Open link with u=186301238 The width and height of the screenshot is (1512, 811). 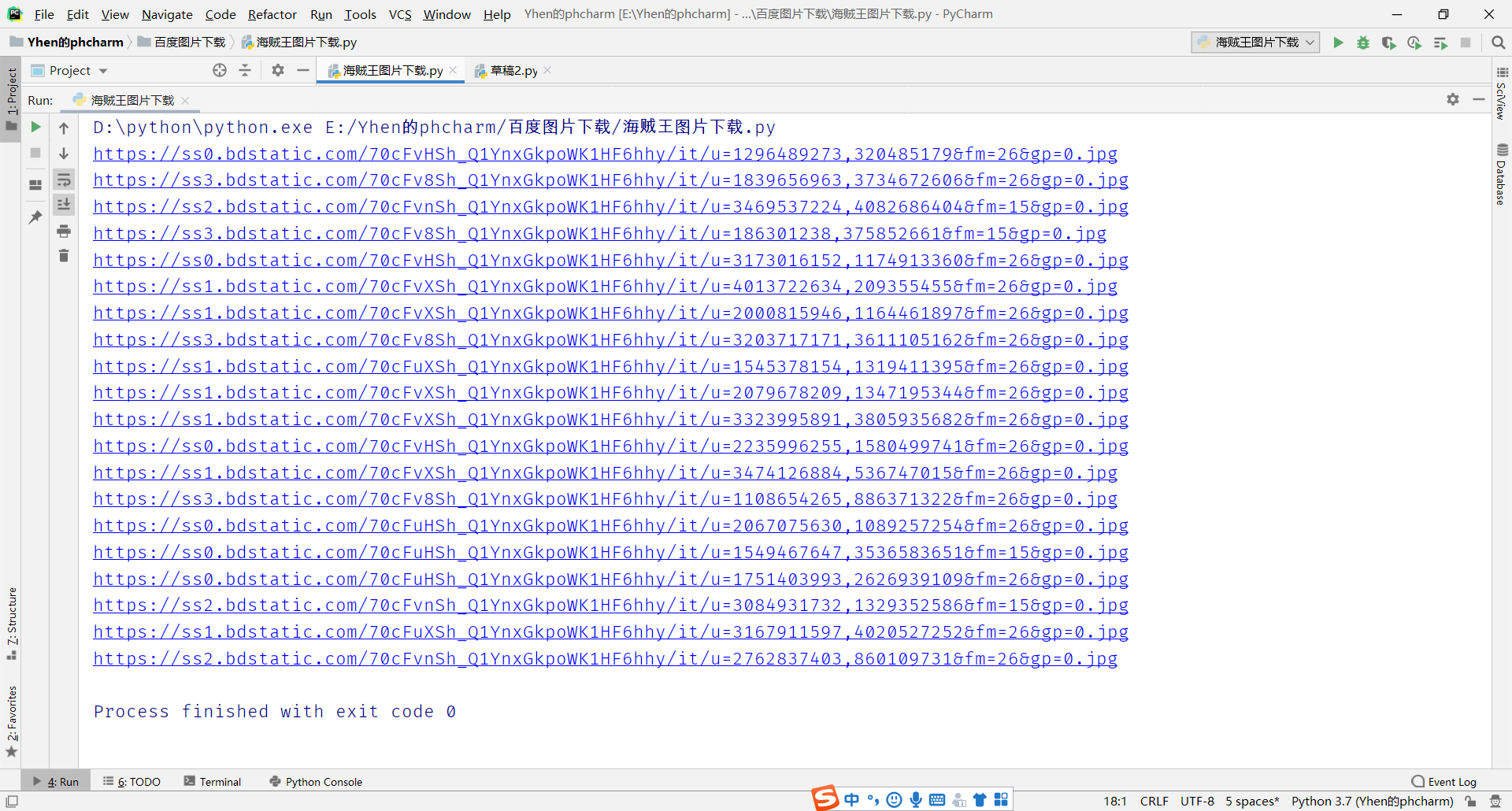pos(599,234)
